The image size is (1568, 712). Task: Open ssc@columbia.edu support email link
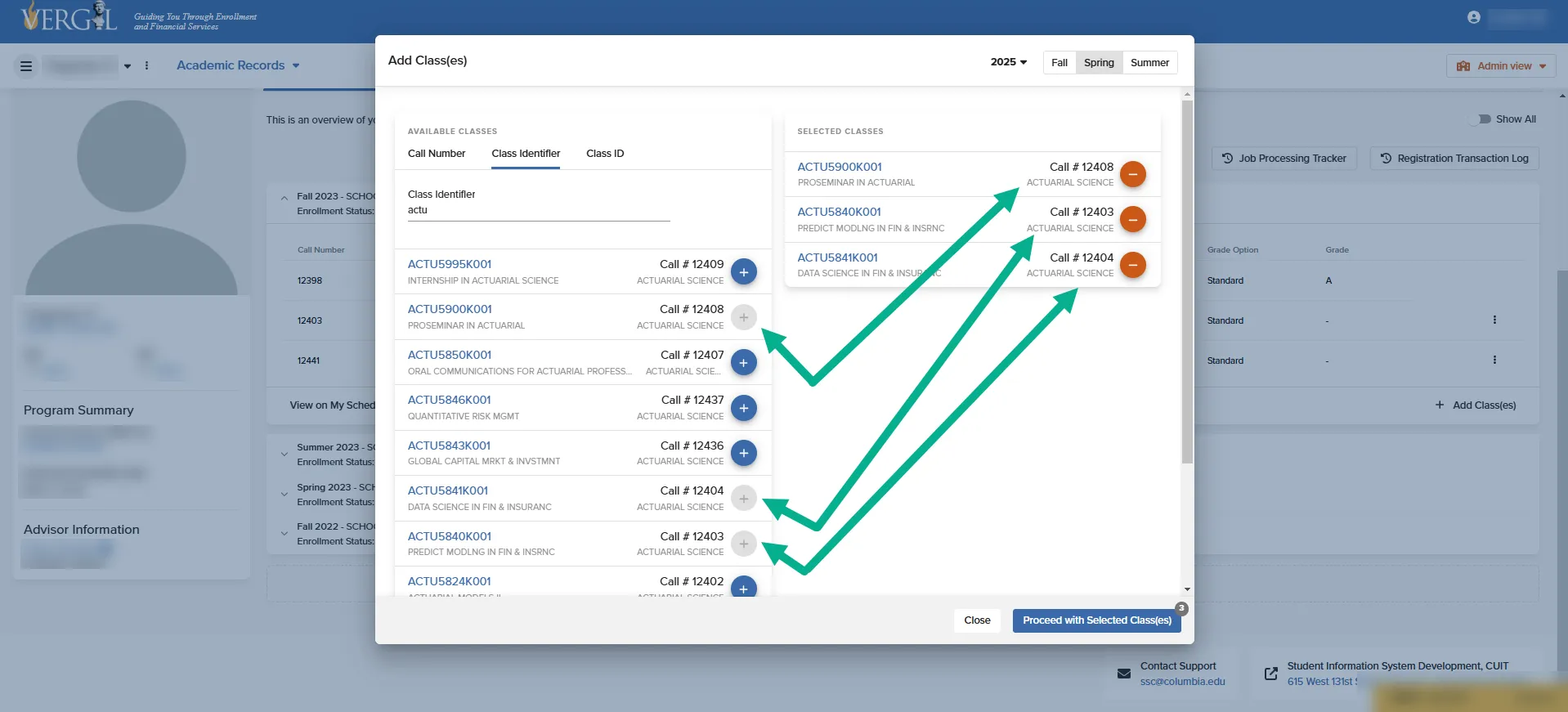coord(1182,682)
